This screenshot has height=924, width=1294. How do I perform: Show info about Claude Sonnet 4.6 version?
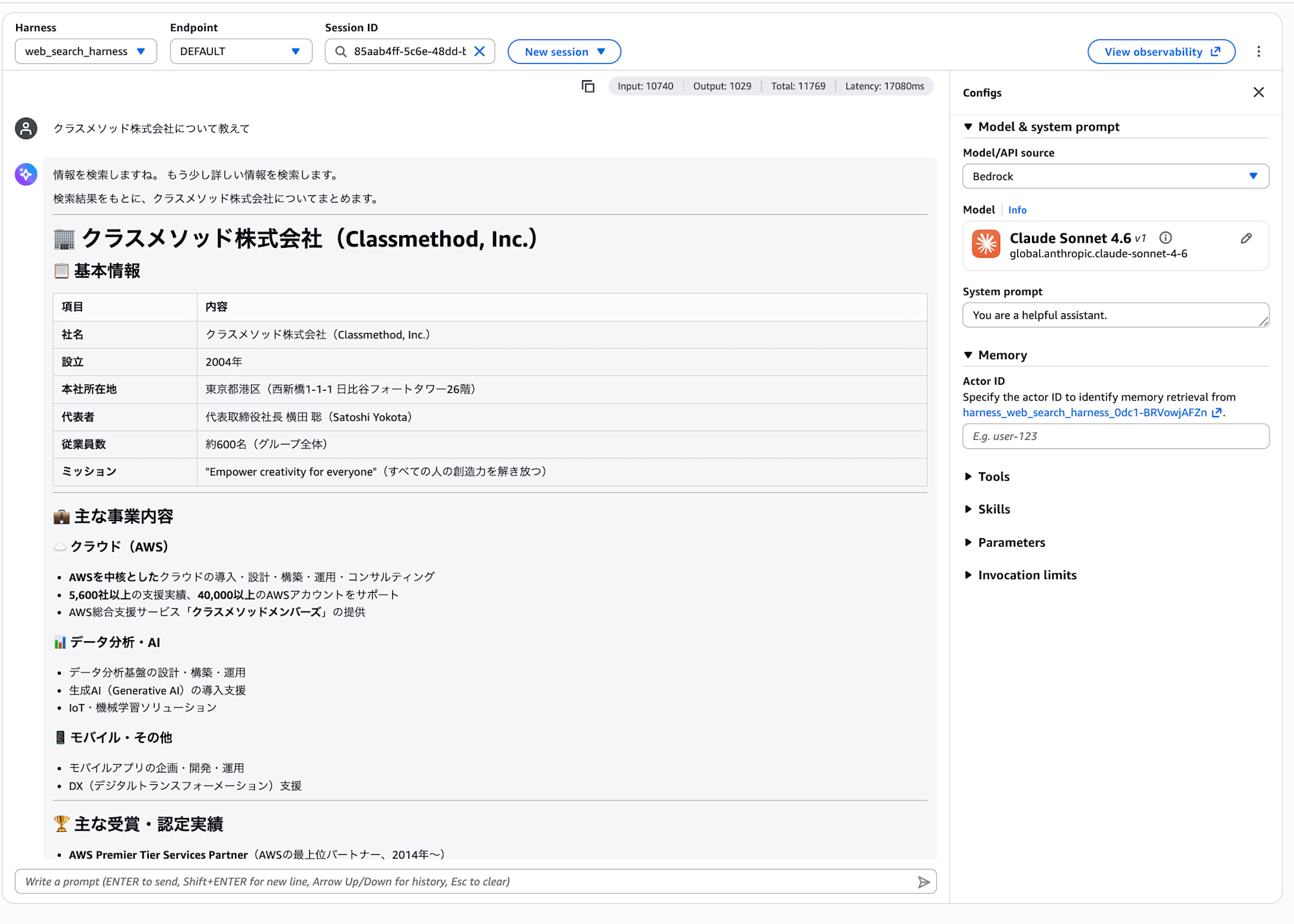coord(1165,237)
